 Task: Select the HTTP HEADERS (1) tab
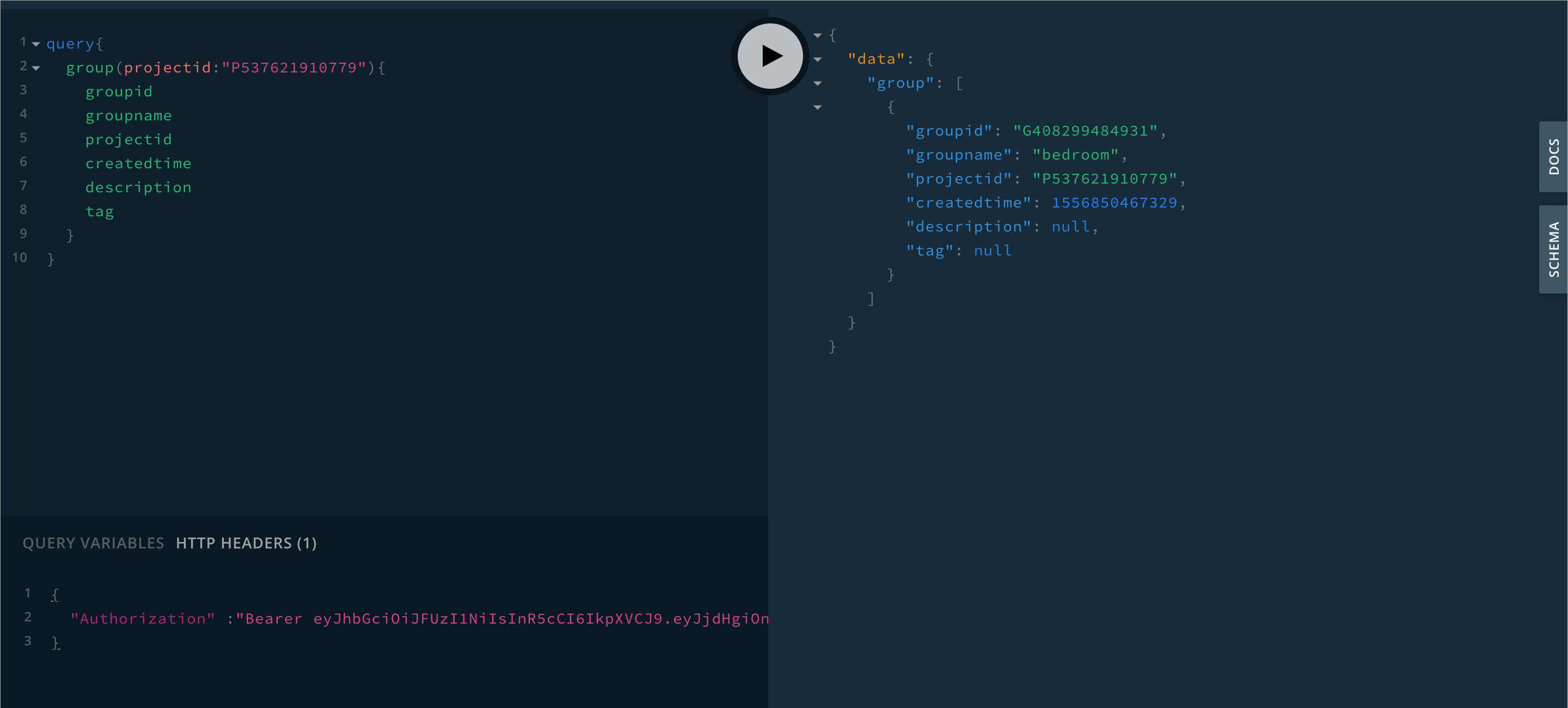pyautogui.click(x=246, y=543)
